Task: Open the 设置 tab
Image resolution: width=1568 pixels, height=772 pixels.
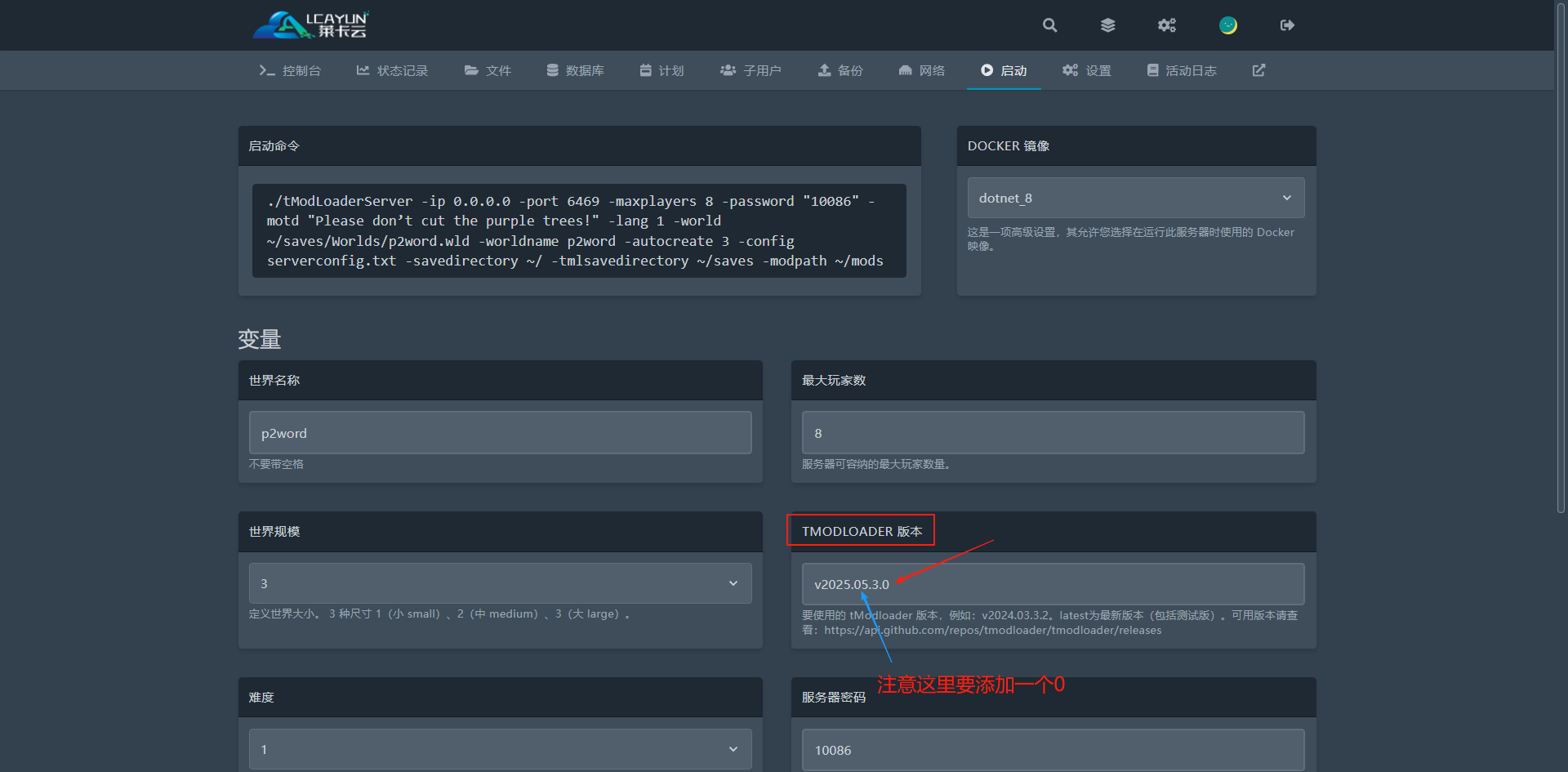Action: pos(1087,70)
